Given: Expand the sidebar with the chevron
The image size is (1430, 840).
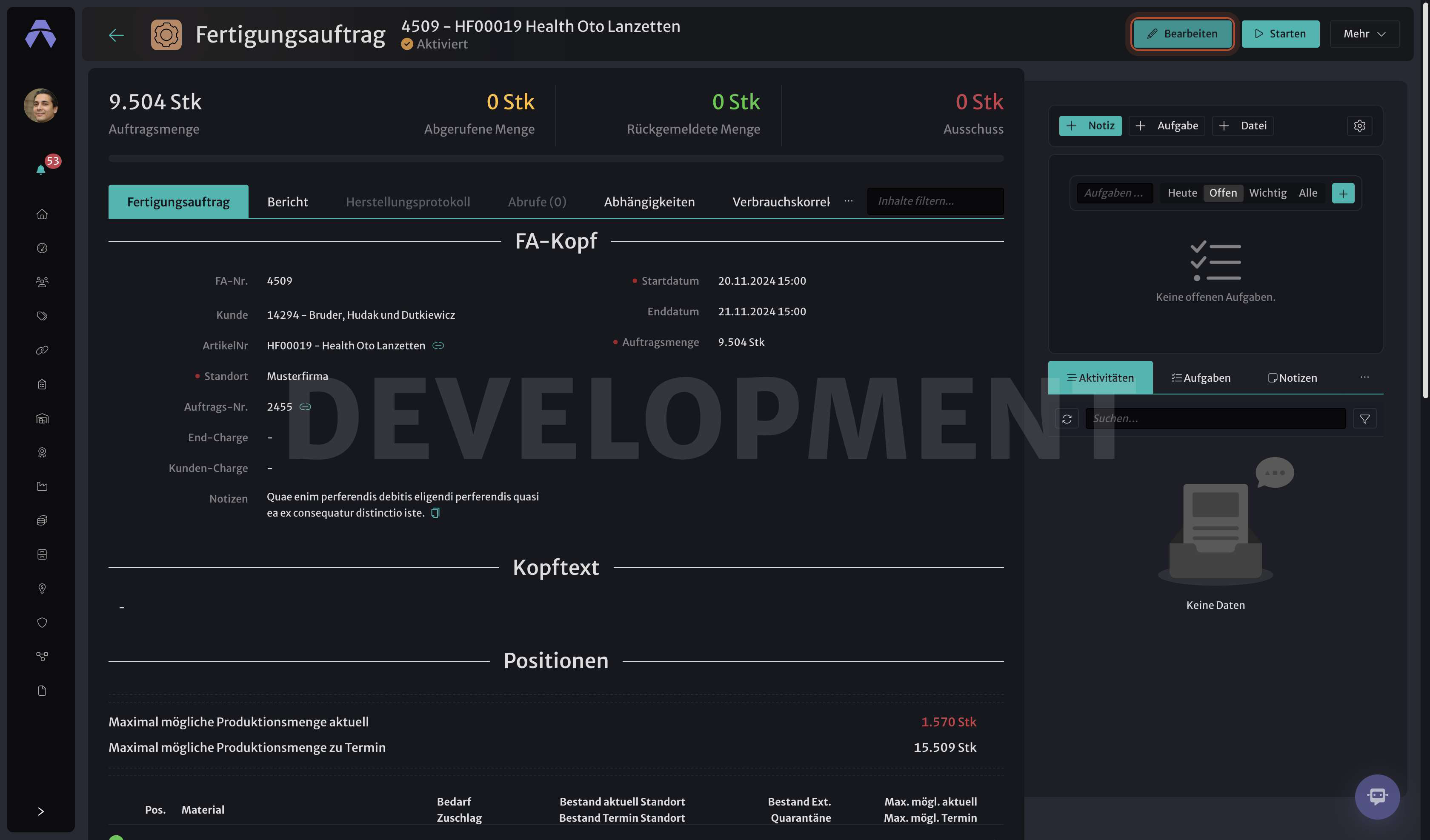Looking at the screenshot, I should point(41,811).
